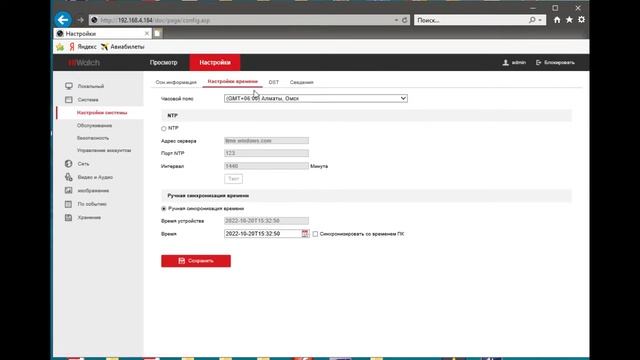Image resolution: width=640 pixels, height=360 pixels.
Task: Click the По событию calendar icon
Action: 69,204
